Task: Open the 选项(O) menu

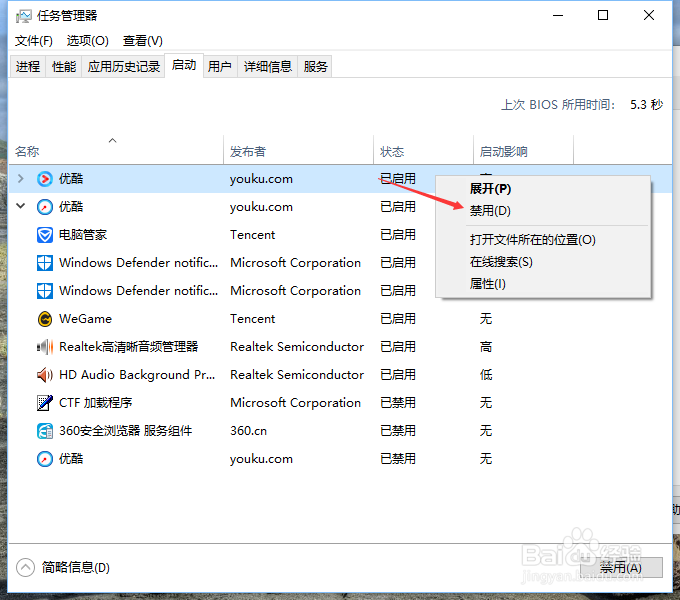Action: 88,41
